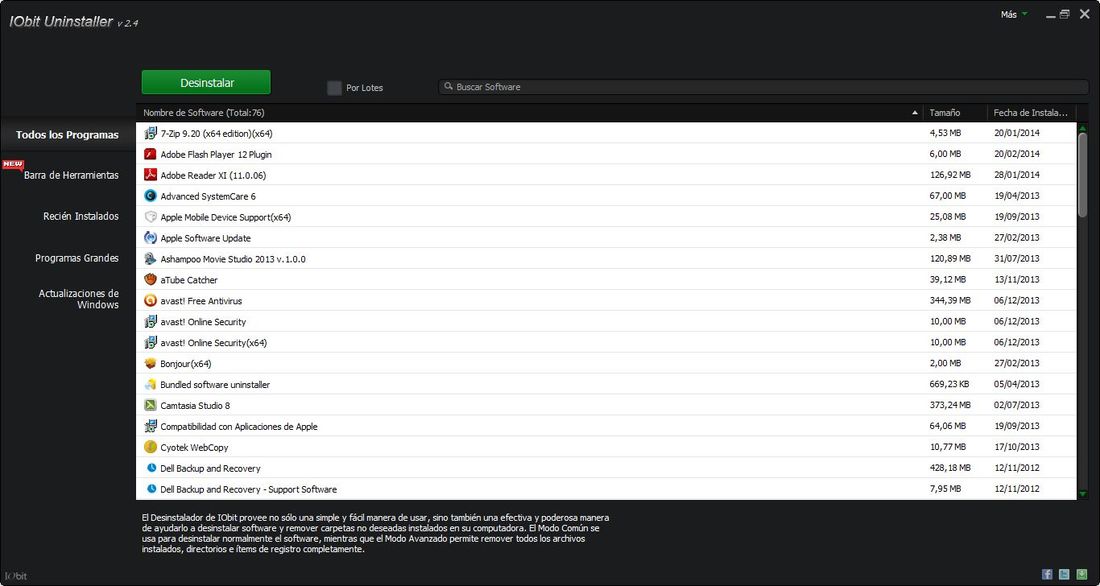Click the scrollbar down arrow
The height and width of the screenshot is (586, 1100).
(1082, 494)
